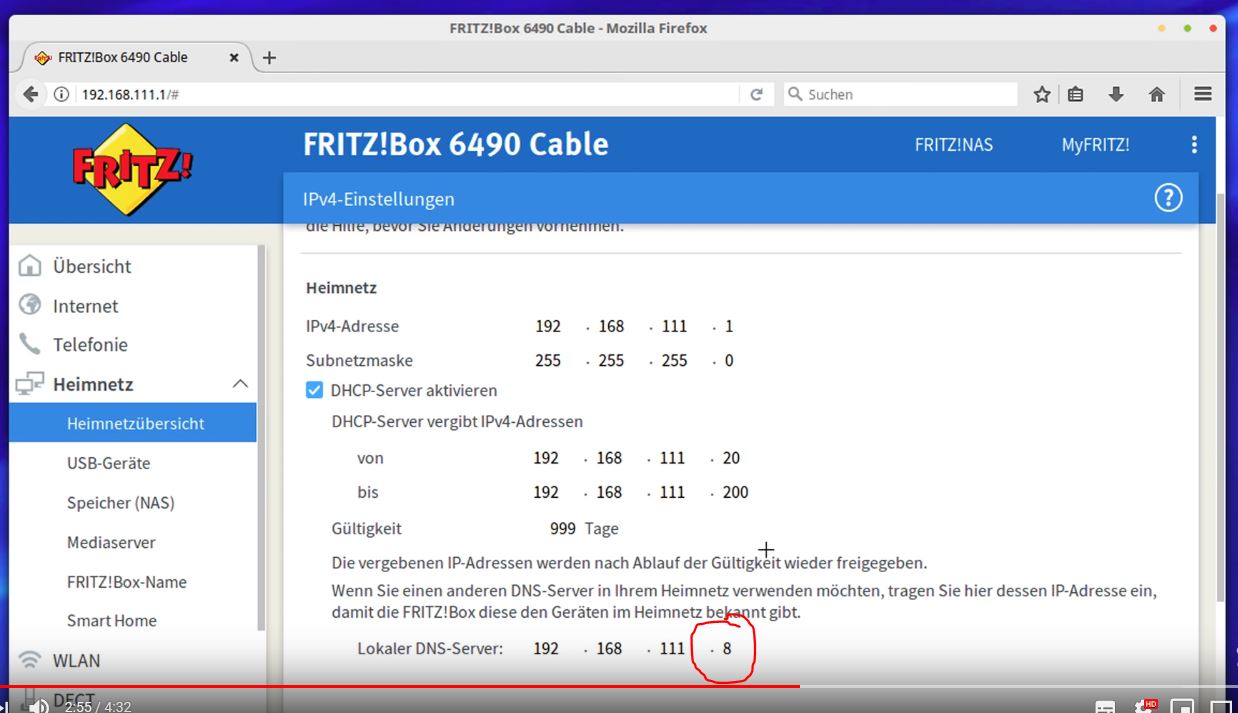The height and width of the screenshot is (713, 1238).
Task: Click DHCP 'von' last octet field 20
Action: [731, 458]
